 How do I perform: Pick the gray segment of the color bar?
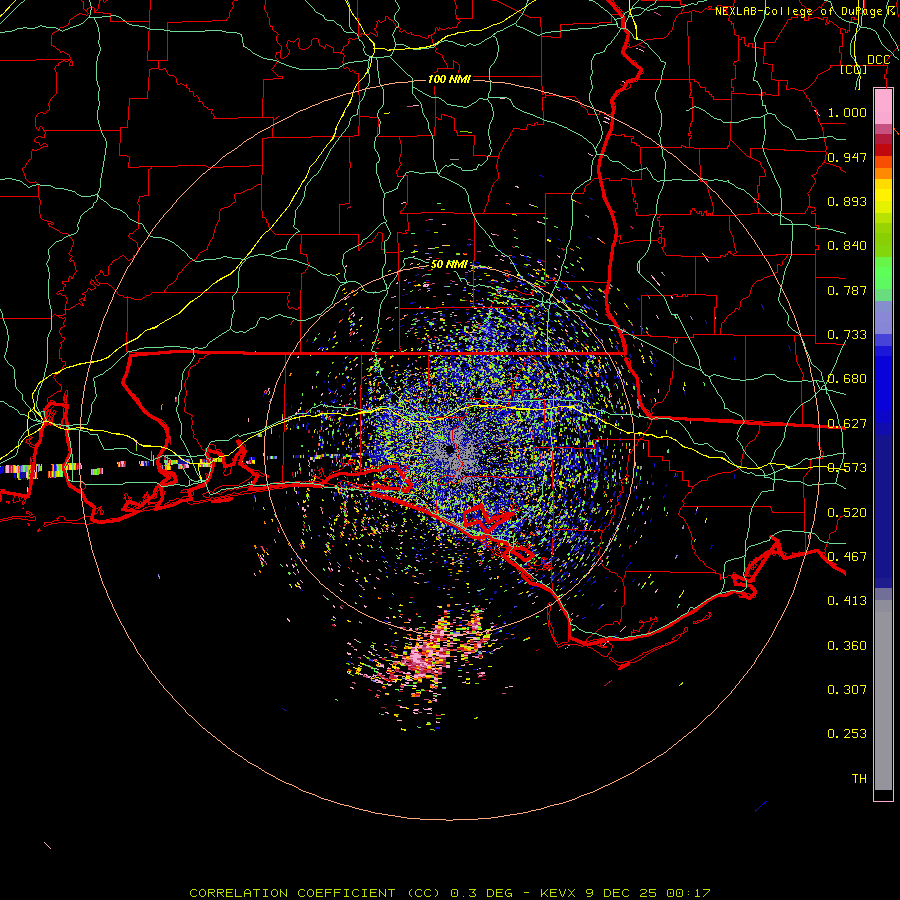[883, 695]
